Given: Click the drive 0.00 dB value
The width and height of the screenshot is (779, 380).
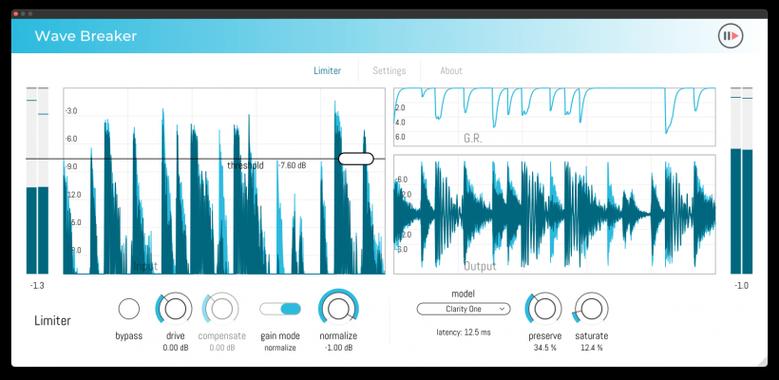Looking at the screenshot, I should click(x=175, y=348).
